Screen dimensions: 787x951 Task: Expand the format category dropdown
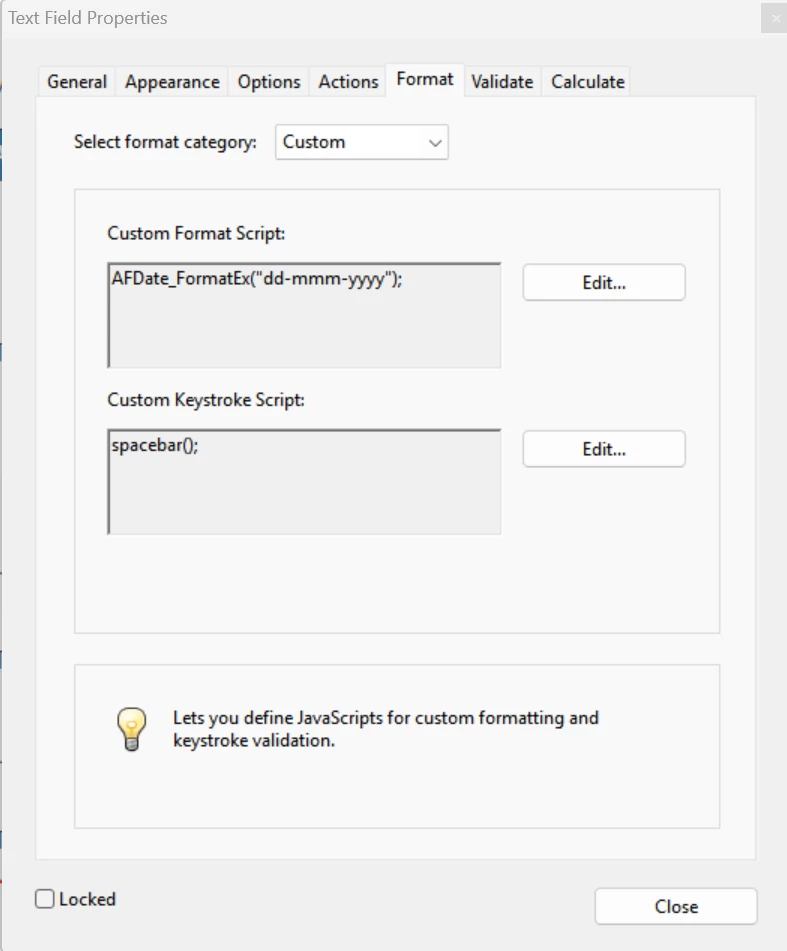362,142
